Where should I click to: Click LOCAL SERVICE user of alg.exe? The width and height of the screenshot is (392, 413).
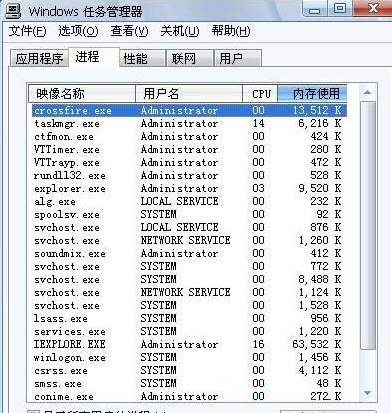tap(179, 201)
